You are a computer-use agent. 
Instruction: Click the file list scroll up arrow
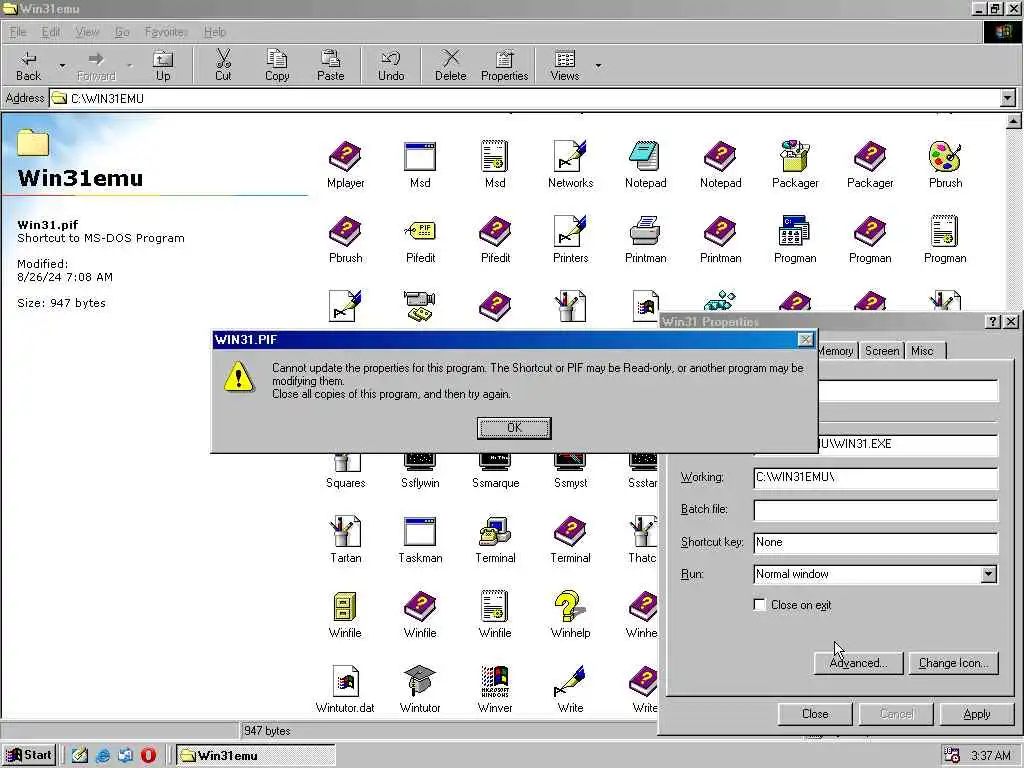pyautogui.click(x=1014, y=121)
